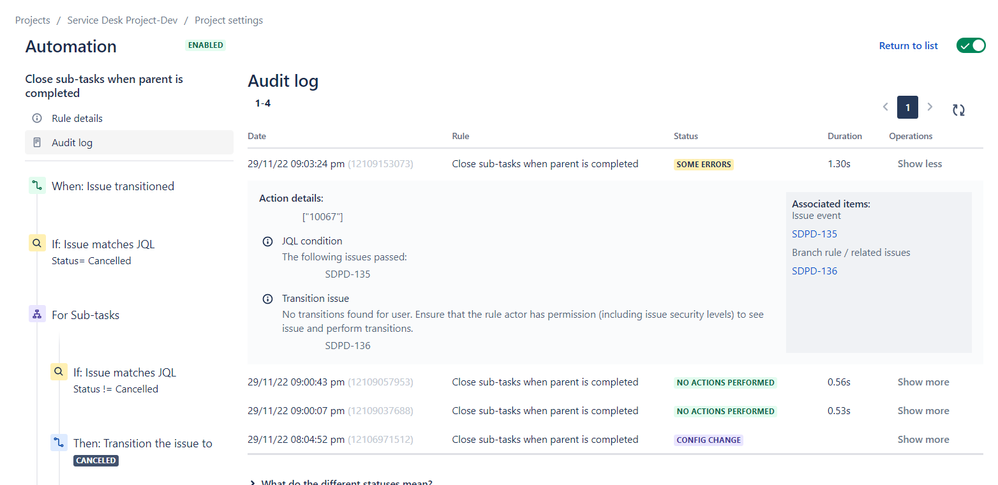Open the SDPD-135 associated issue link
This screenshot has height=485, width=998.
(x=814, y=234)
